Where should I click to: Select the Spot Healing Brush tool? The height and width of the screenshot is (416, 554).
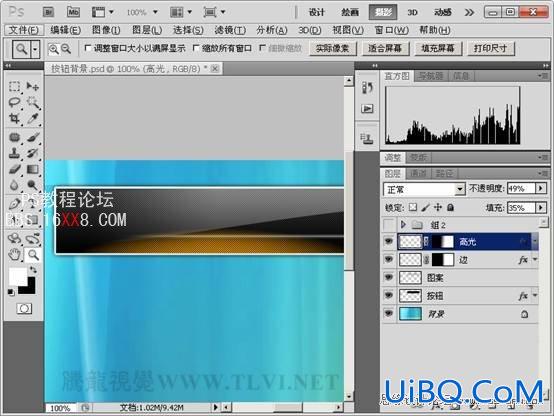(14, 137)
